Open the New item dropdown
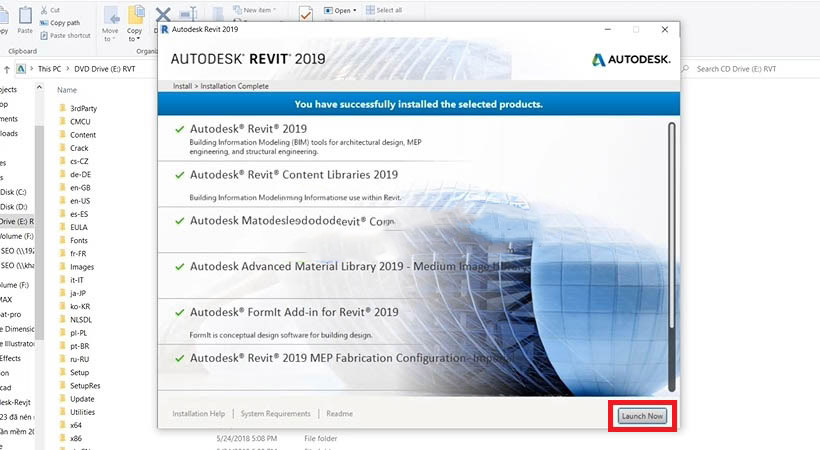Image resolution: width=820 pixels, height=450 pixels. click(254, 10)
